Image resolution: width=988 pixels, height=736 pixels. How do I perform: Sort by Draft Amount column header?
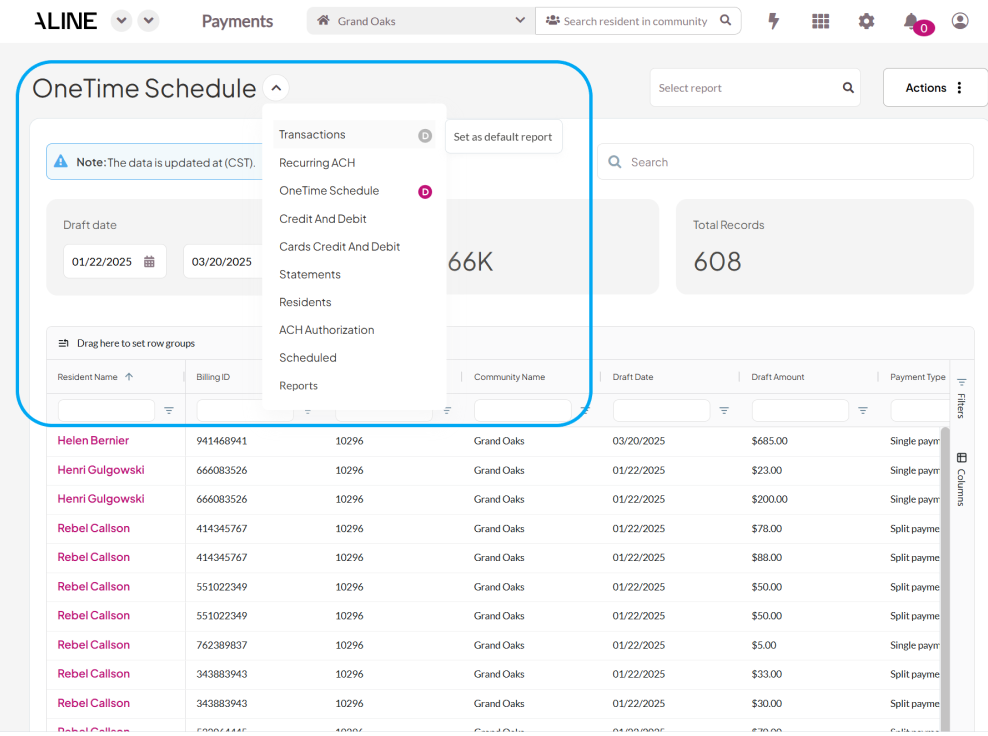point(778,377)
